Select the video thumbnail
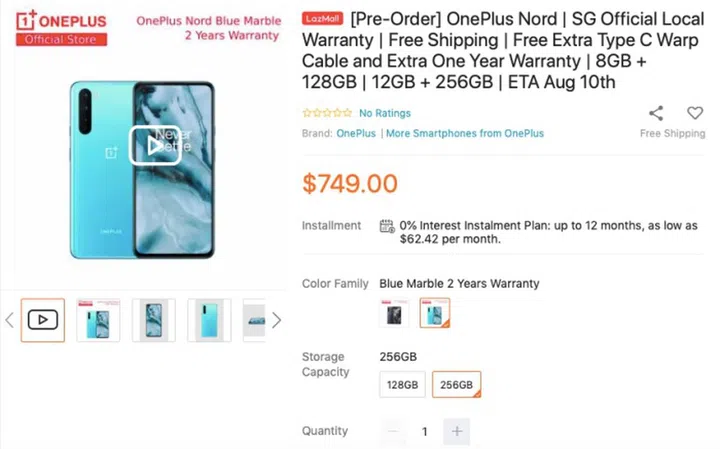Image resolution: width=720 pixels, height=449 pixels. point(43,320)
